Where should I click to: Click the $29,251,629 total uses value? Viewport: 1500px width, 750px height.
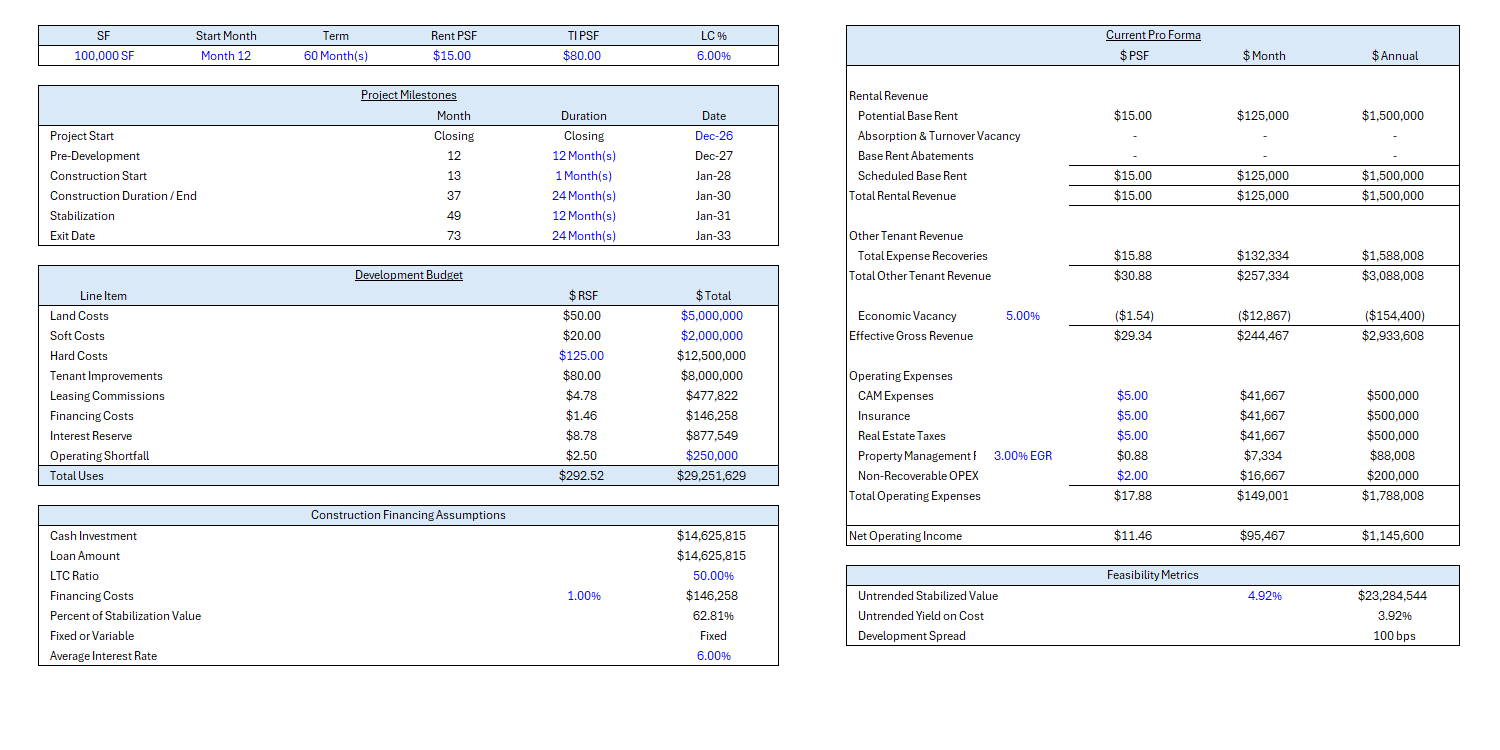(x=711, y=476)
